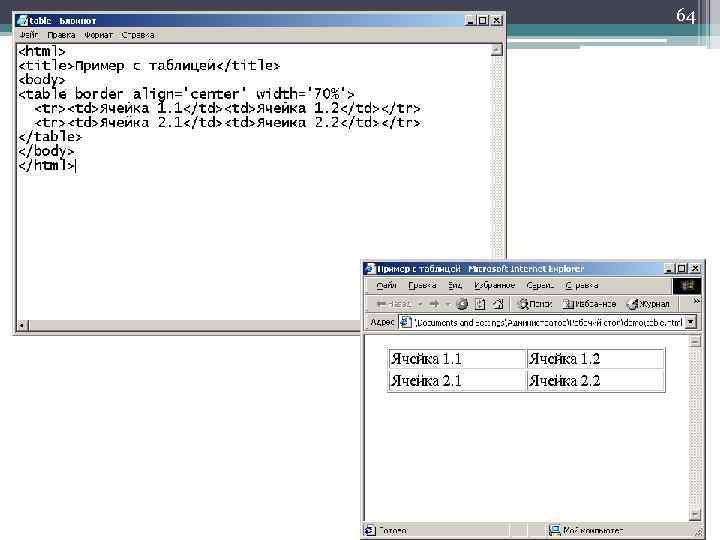Click the Forward arrow in browser toolbar
The height and width of the screenshot is (540, 720).
click(x=434, y=304)
